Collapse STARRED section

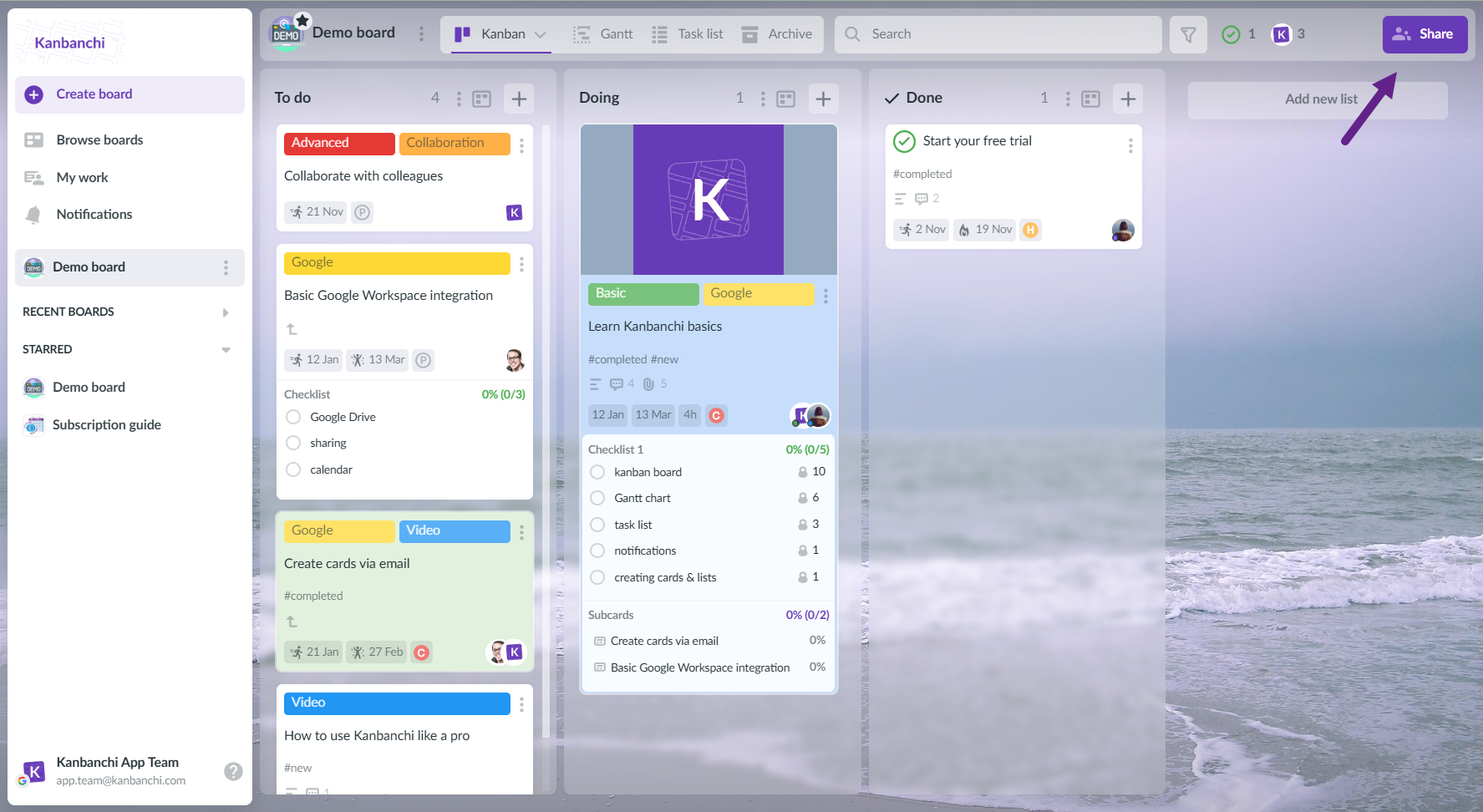click(226, 350)
